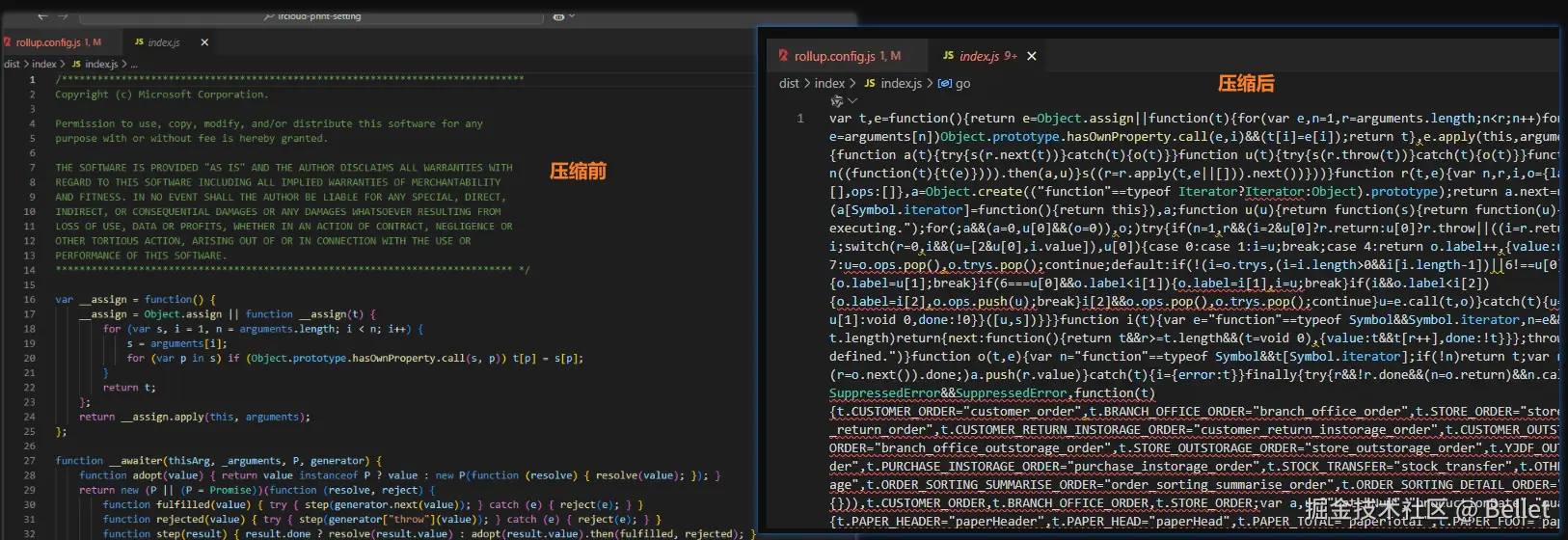Viewport: 1568px width, 540px height.
Task: Click 'return __assign.apply(this, arguments);' line
Action: (x=195, y=417)
